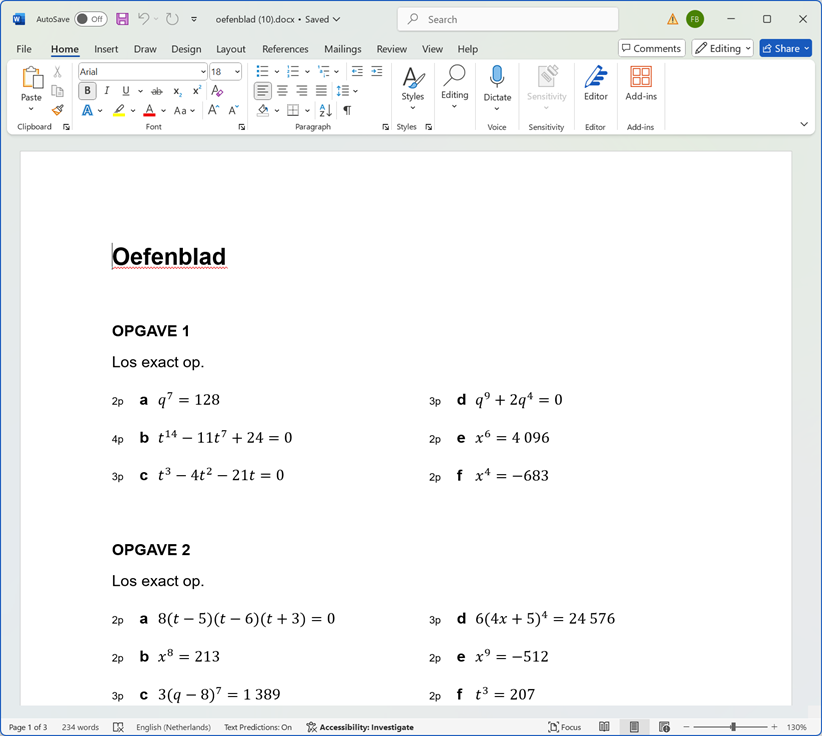Click the Comments button
The image size is (822, 736).
(x=652, y=48)
